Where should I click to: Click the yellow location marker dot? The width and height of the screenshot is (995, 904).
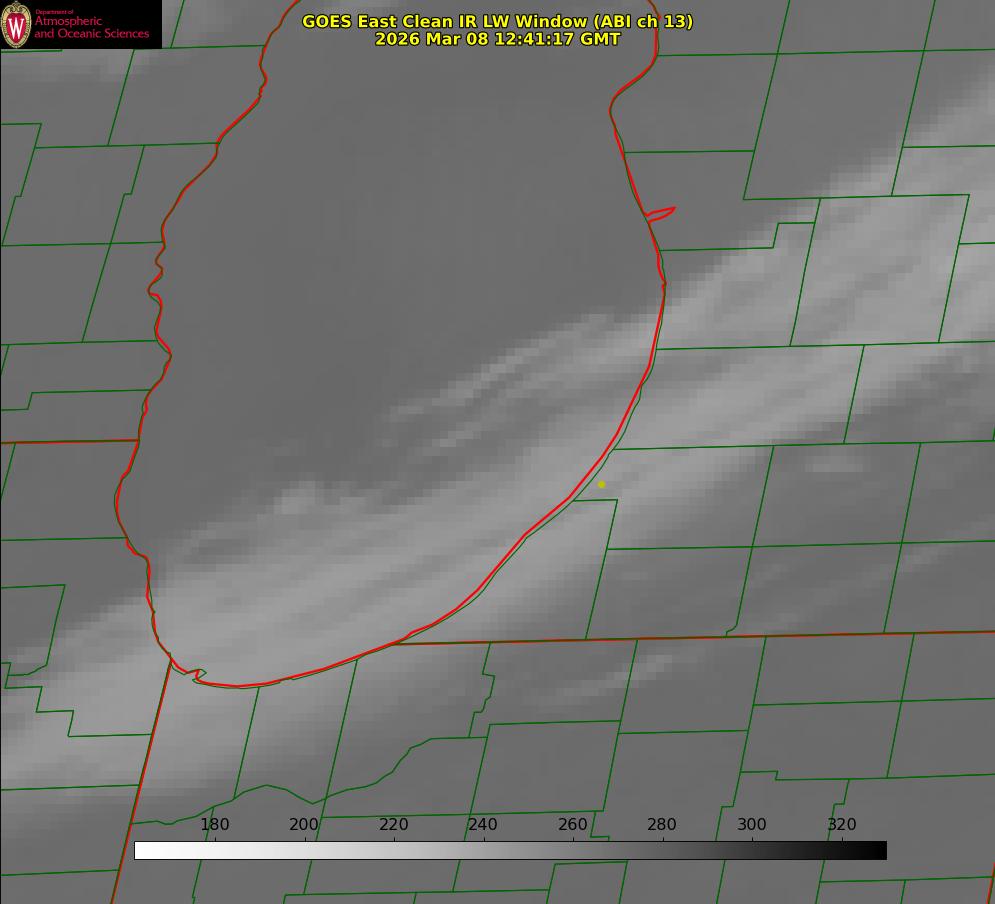pyautogui.click(x=601, y=485)
